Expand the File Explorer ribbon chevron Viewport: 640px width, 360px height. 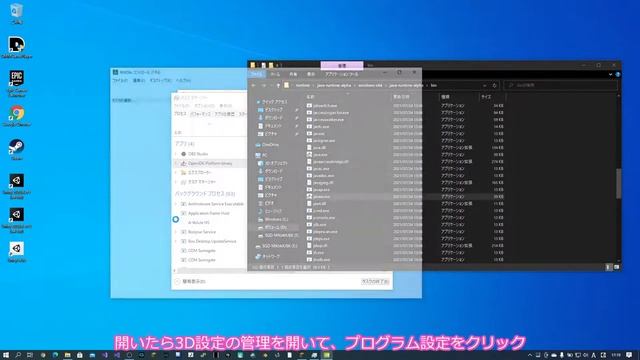click(610, 74)
